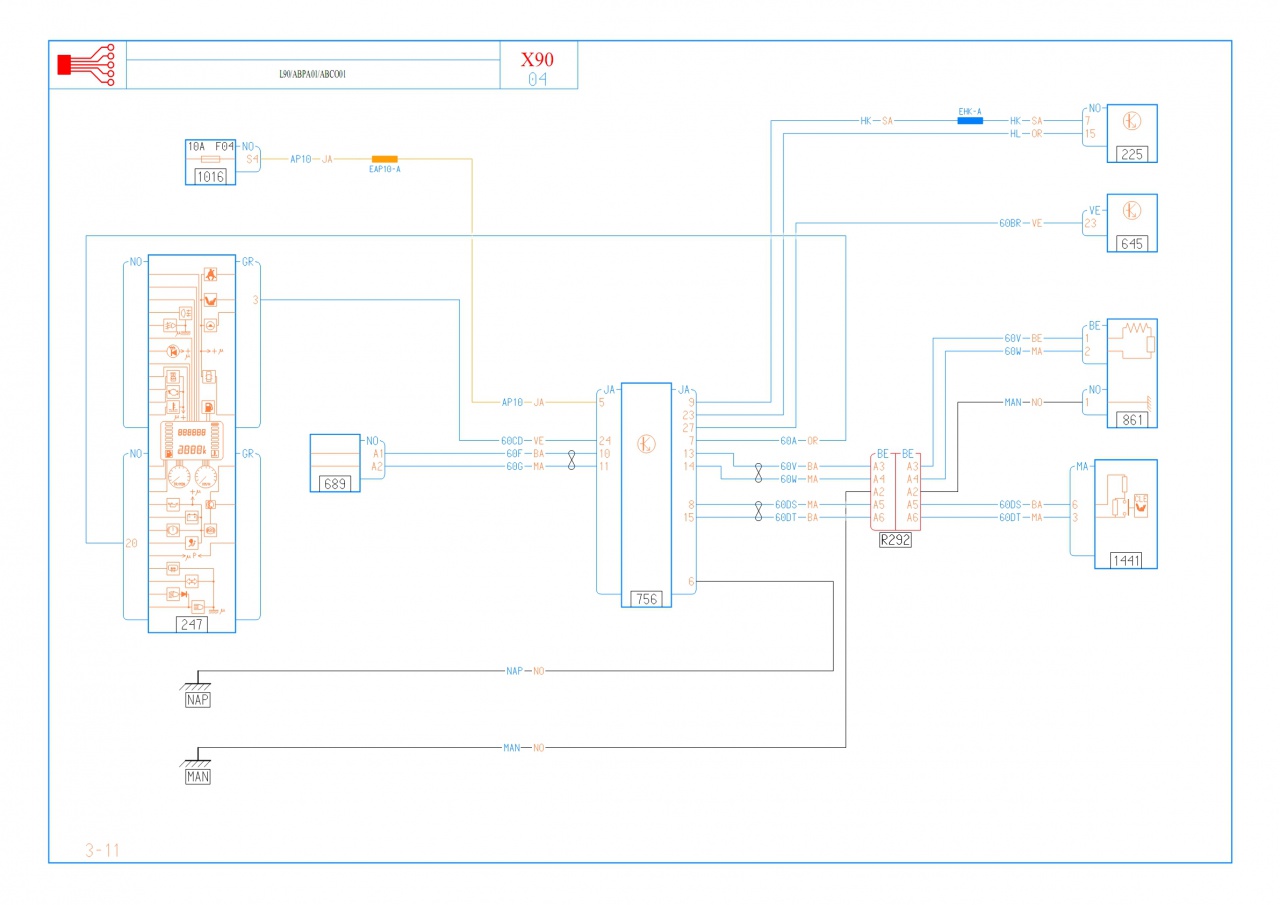
Task: Click the page number 3-11
Action: [103, 851]
